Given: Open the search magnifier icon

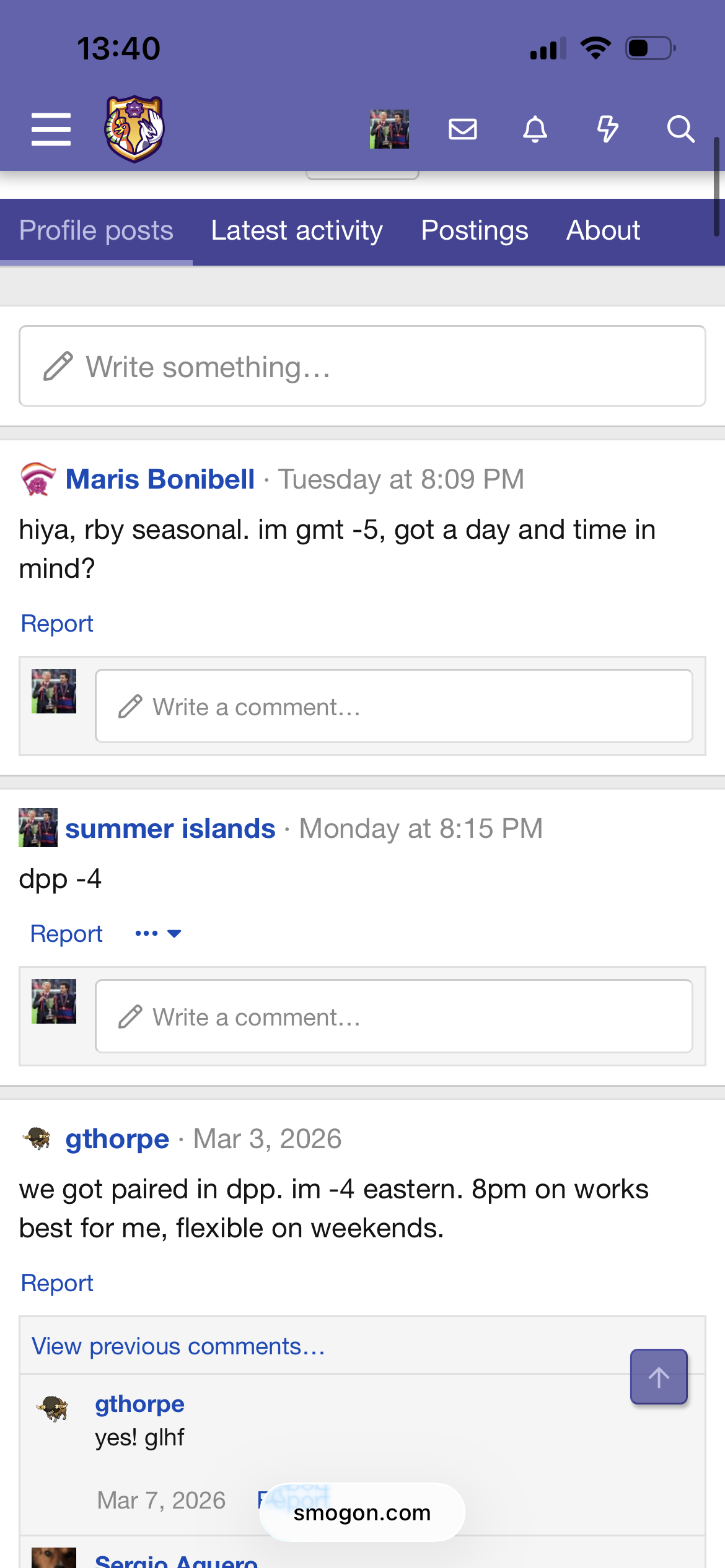Looking at the screenshot, I should 680,129.
